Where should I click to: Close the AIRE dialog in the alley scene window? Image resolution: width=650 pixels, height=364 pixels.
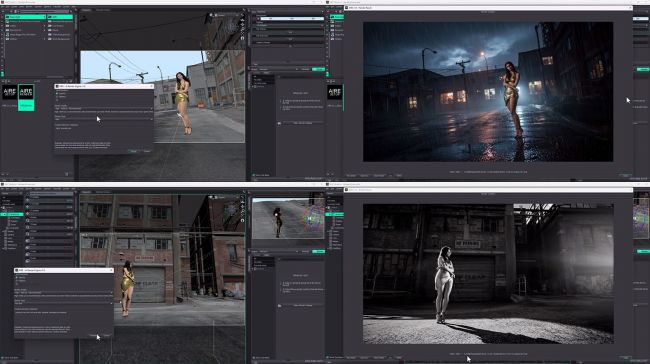(x=111, y=270)
